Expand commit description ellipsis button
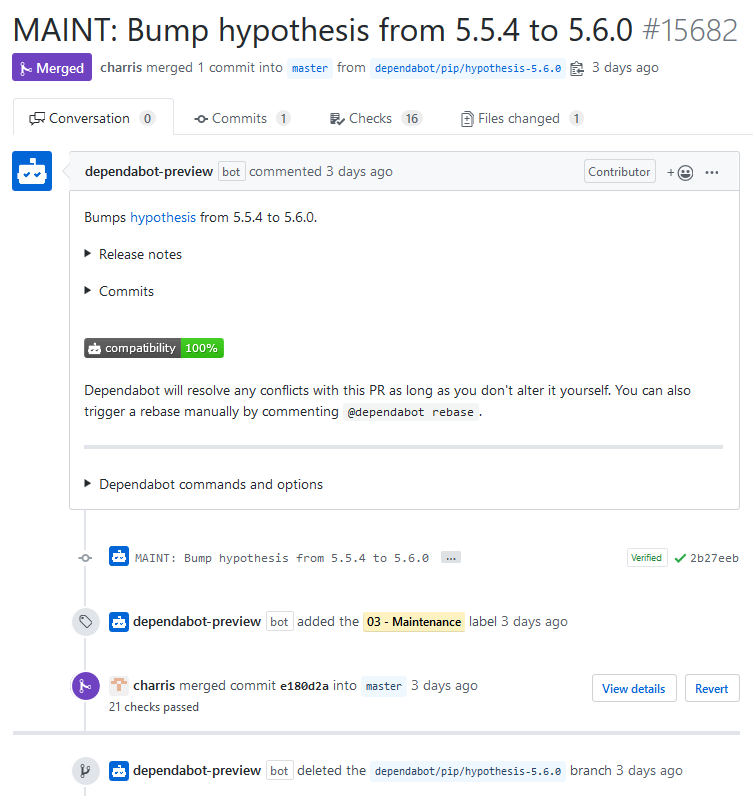Image resolution: width=753 pixels, height=796 pixels. coord(451,558)
